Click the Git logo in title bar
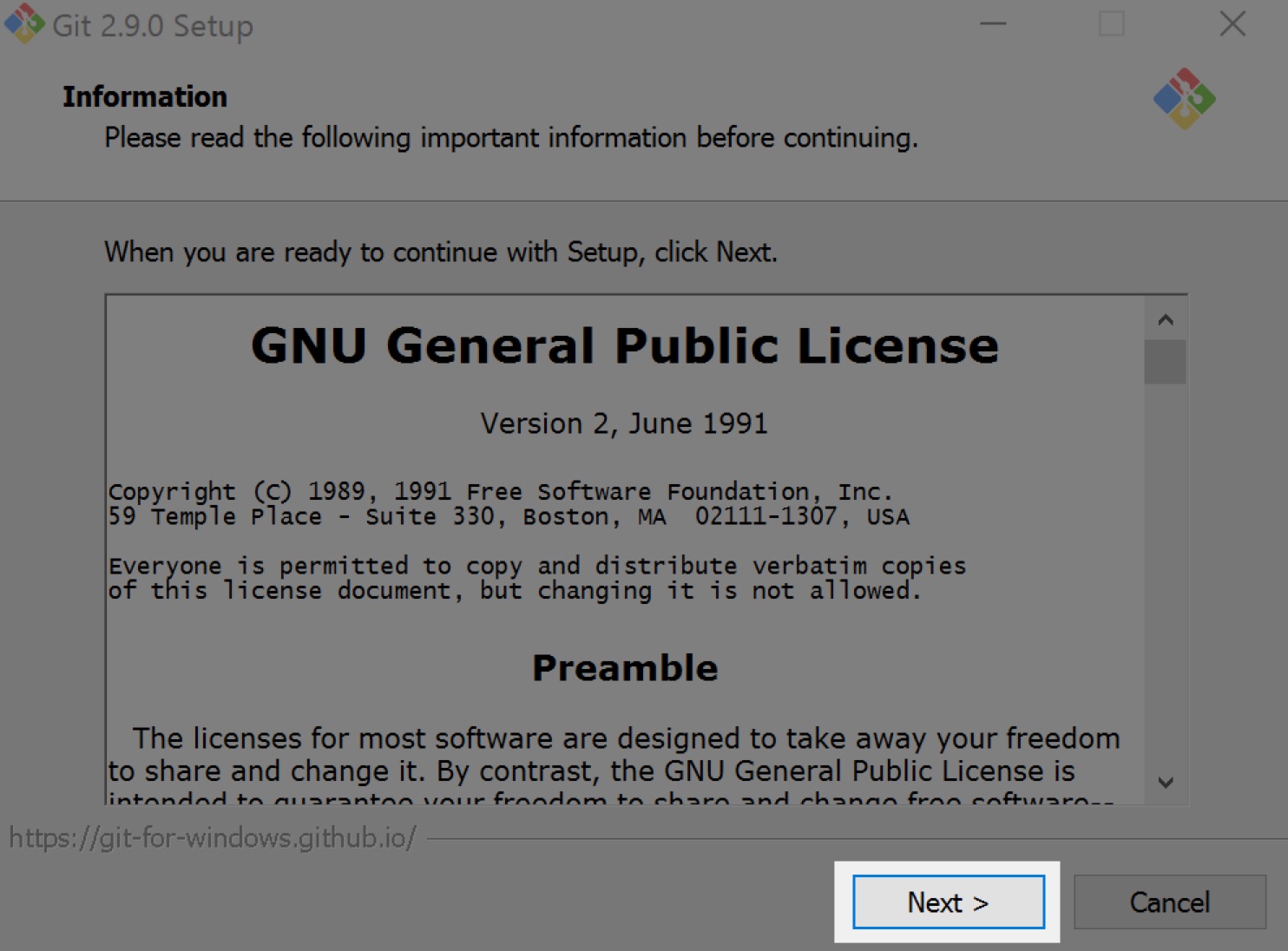 (24, 24)
